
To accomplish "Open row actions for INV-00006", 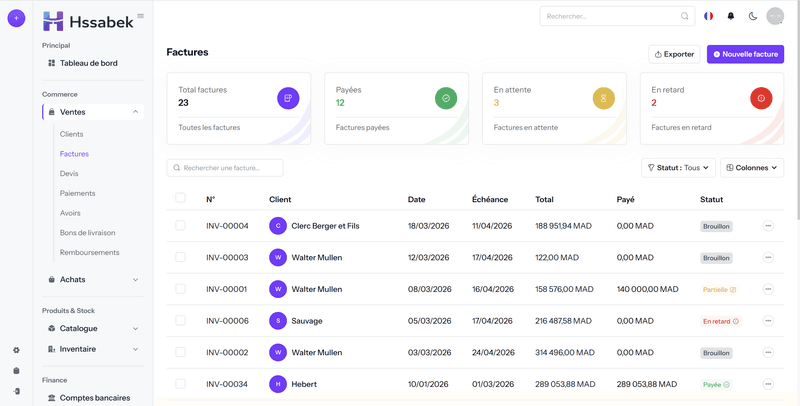I will (768, 321).
